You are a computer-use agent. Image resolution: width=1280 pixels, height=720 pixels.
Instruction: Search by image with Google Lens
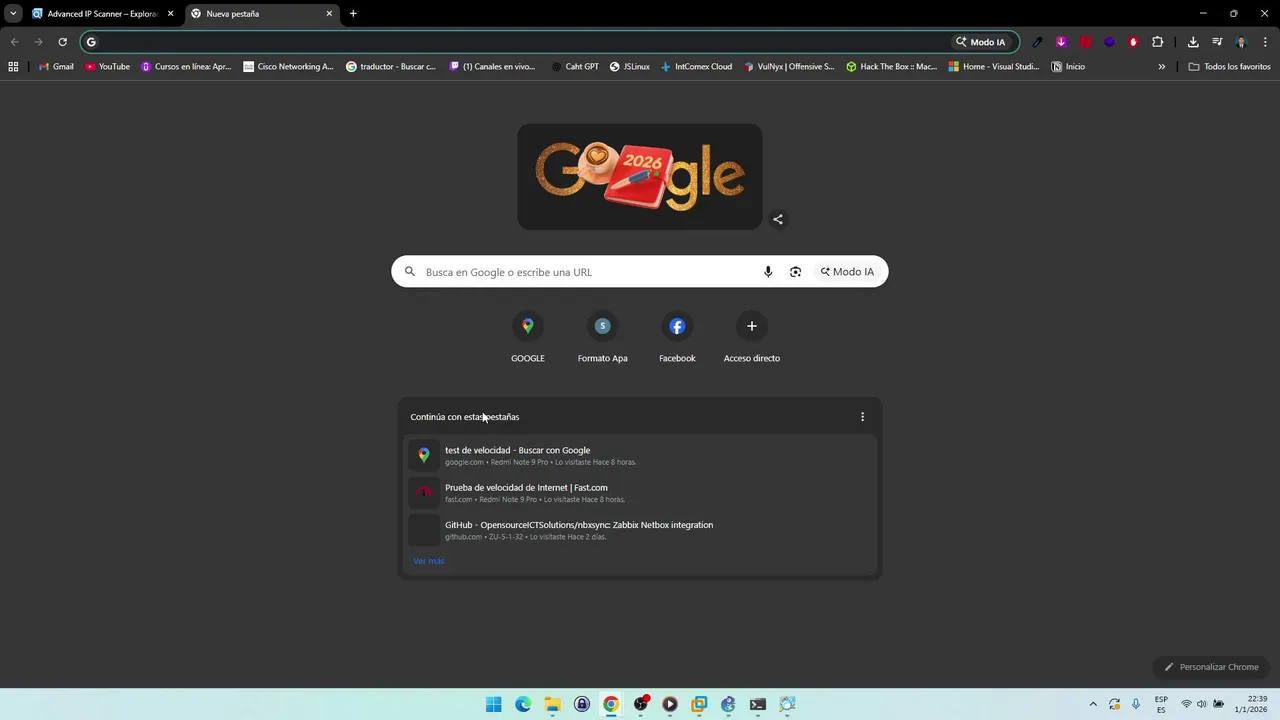point(795,272)
